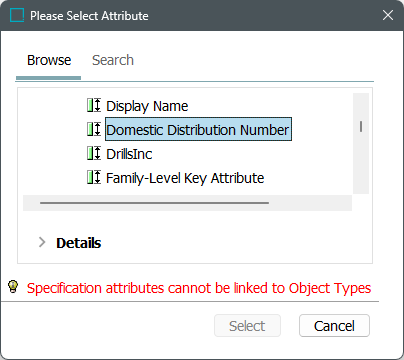Image resolution: width=404 pixels, height=360 pixels.
Task: Pick Family-Level Key Attribute from the tree
Action: (185, 178)
